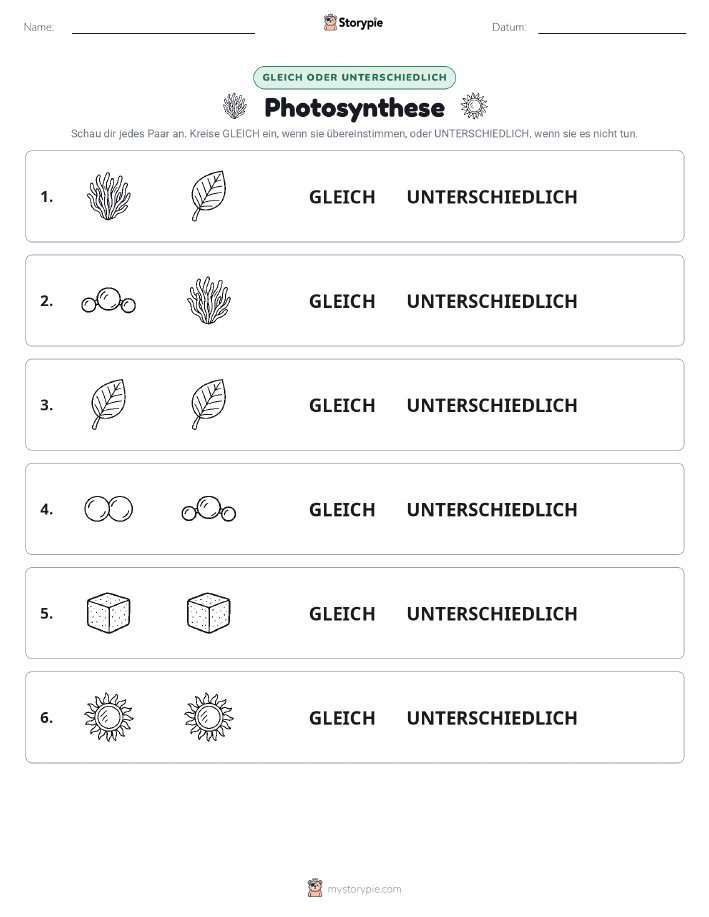This screenshot has width=709, height=917.
Task: Select UNTERSCHIEDLICH for row 1
Action: tap(492, 197)
